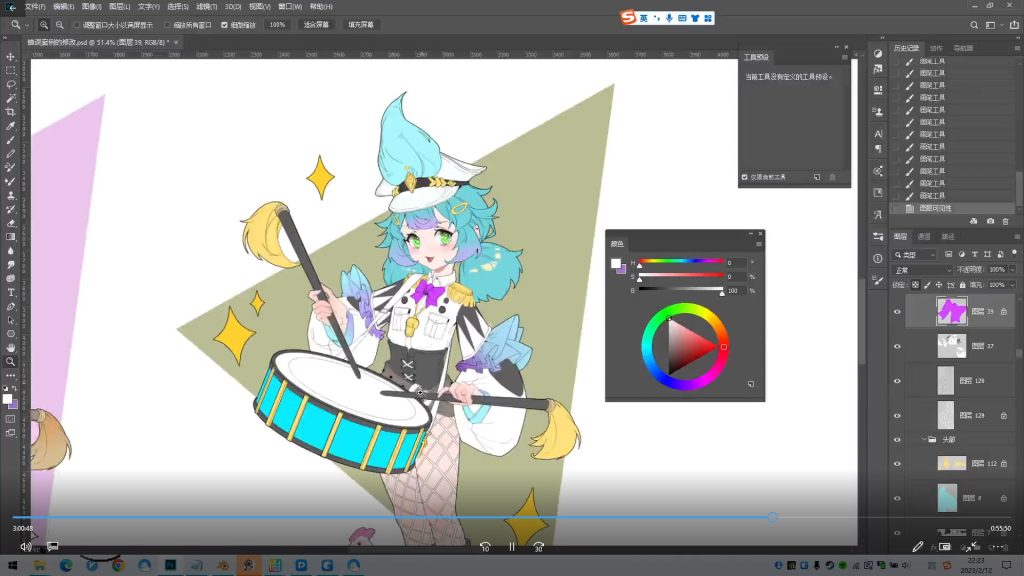Screen dimensions: 1024x576
Task: Open the blend mode 正常 dropdown
Action: (922, 270)
